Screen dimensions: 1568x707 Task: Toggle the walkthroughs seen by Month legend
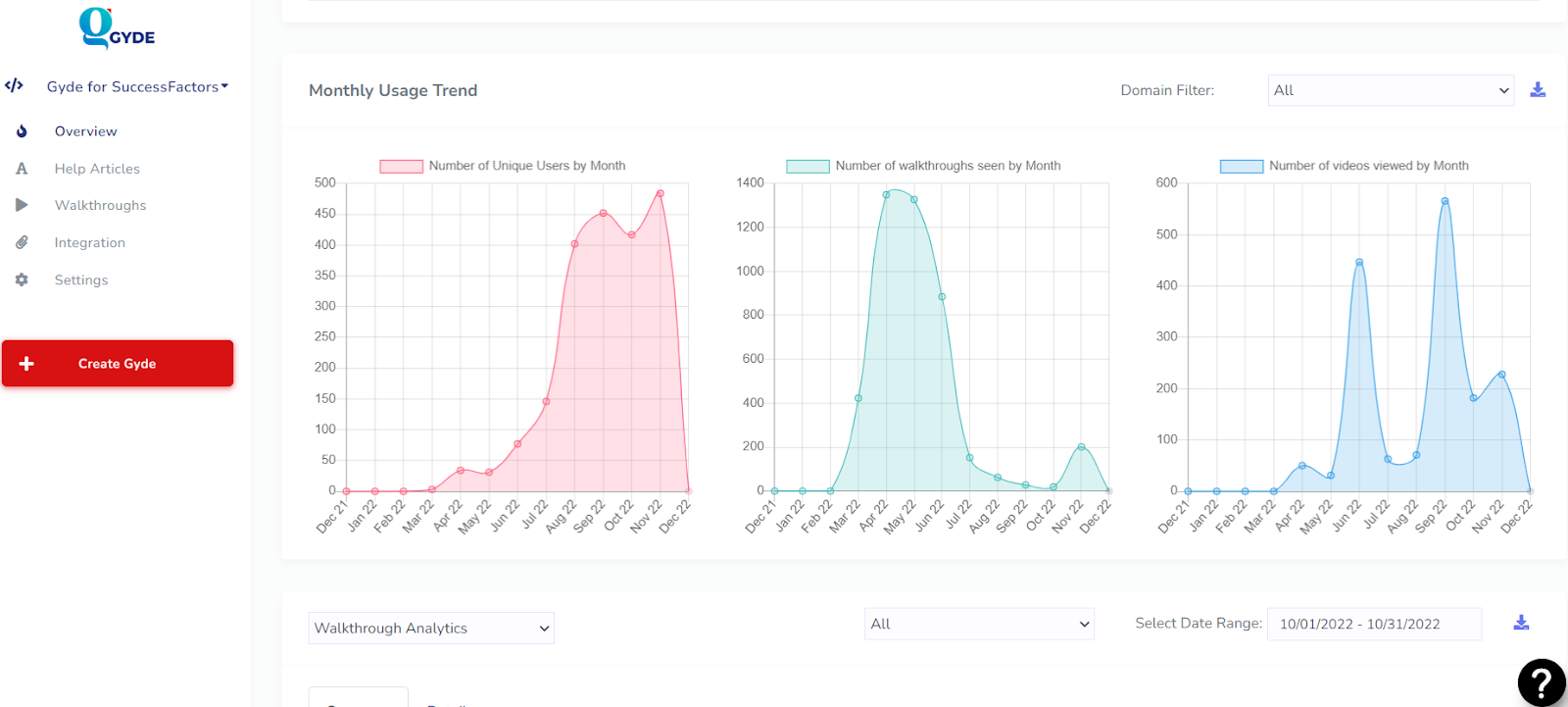click(x=923, y=166)
